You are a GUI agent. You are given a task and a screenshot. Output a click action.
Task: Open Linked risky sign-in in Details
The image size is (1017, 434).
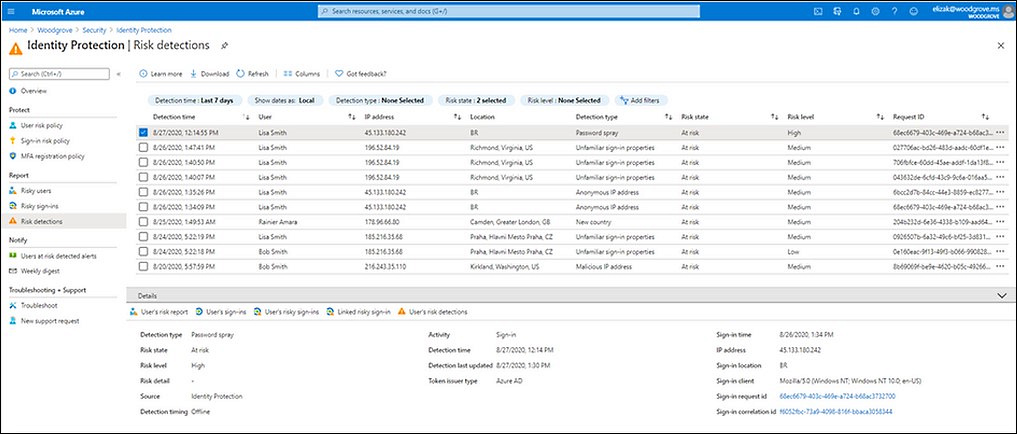(x=359, y=312)
